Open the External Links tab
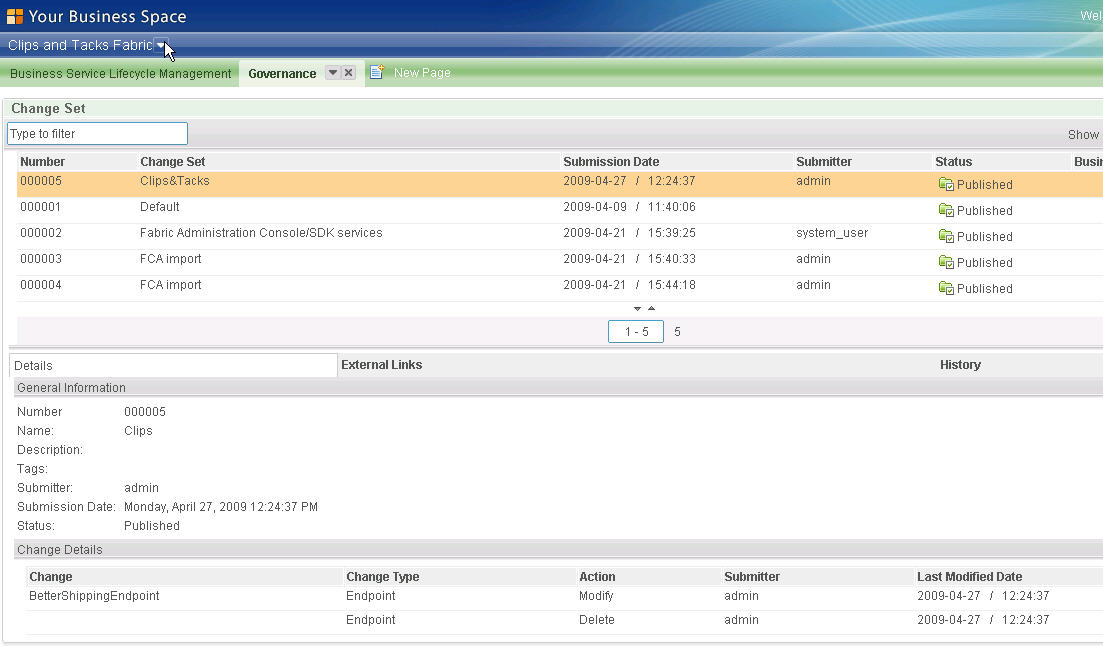The height and width of the screenshot is (647, 1103). click(x=381, y=365)
